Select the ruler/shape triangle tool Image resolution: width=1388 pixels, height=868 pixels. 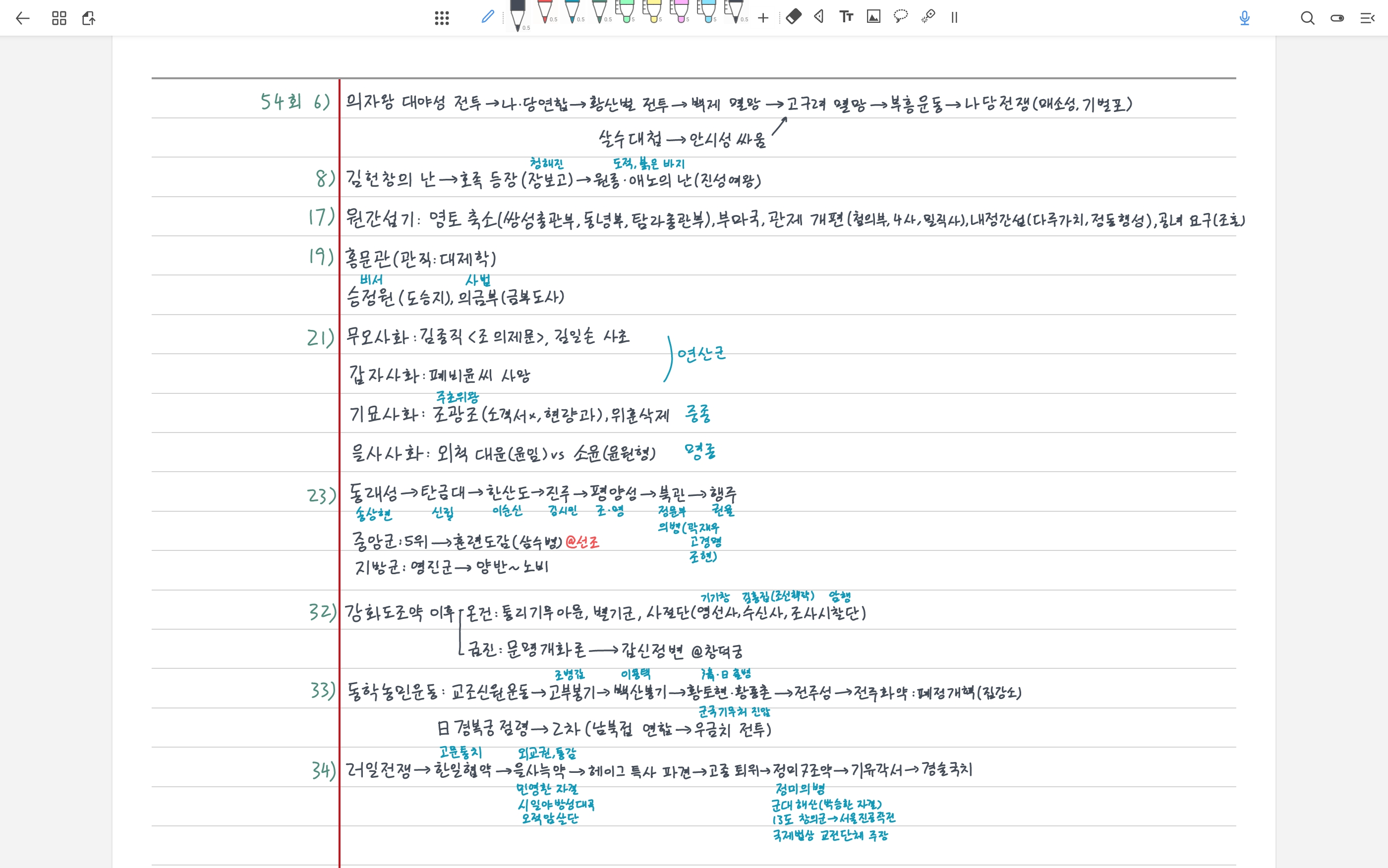pyautogui.click(x=819, y=17)
